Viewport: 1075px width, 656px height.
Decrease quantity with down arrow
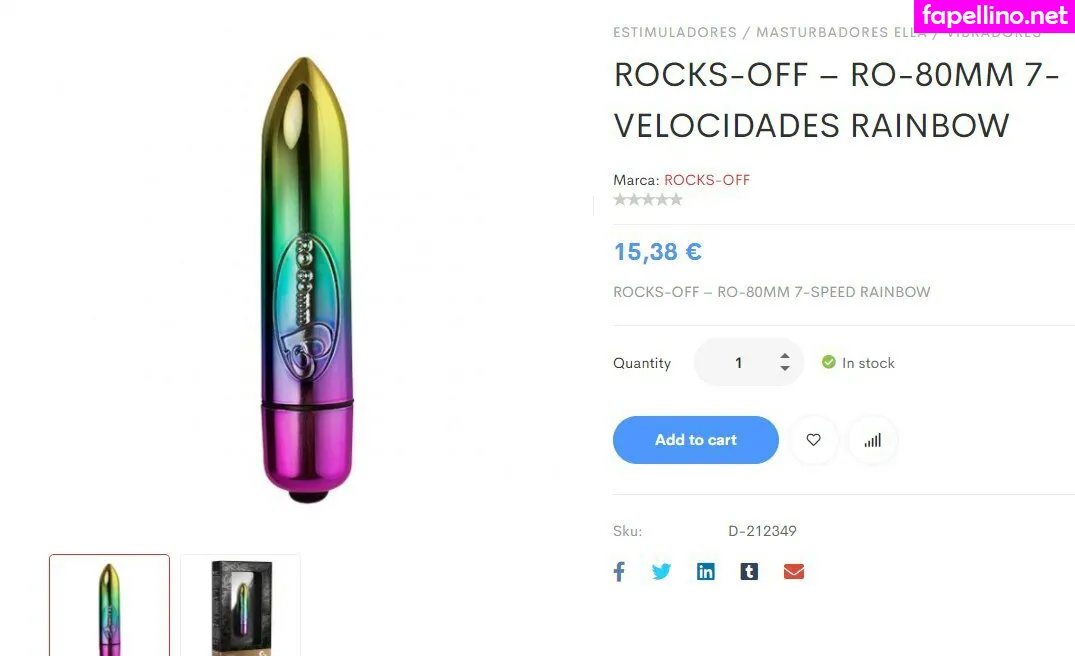pos(785,368)
